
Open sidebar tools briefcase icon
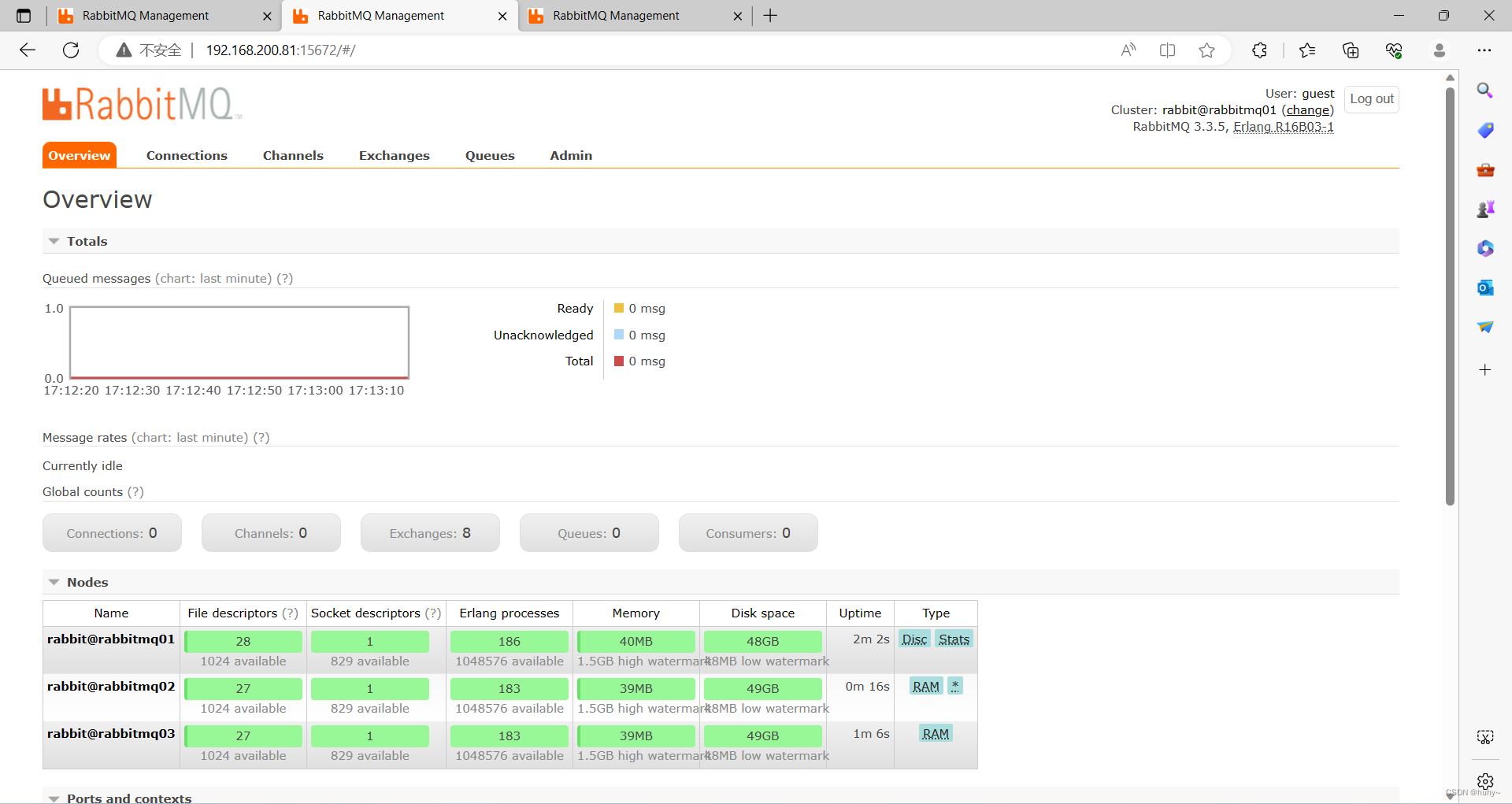pyautogui.click(x=1485, y=169)
